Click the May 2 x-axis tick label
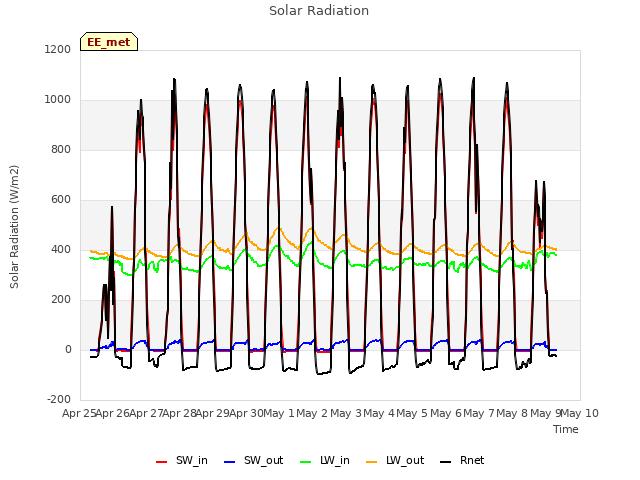This screenshot has width=640, height=480. pyautogui.click(x=312, y=413)
